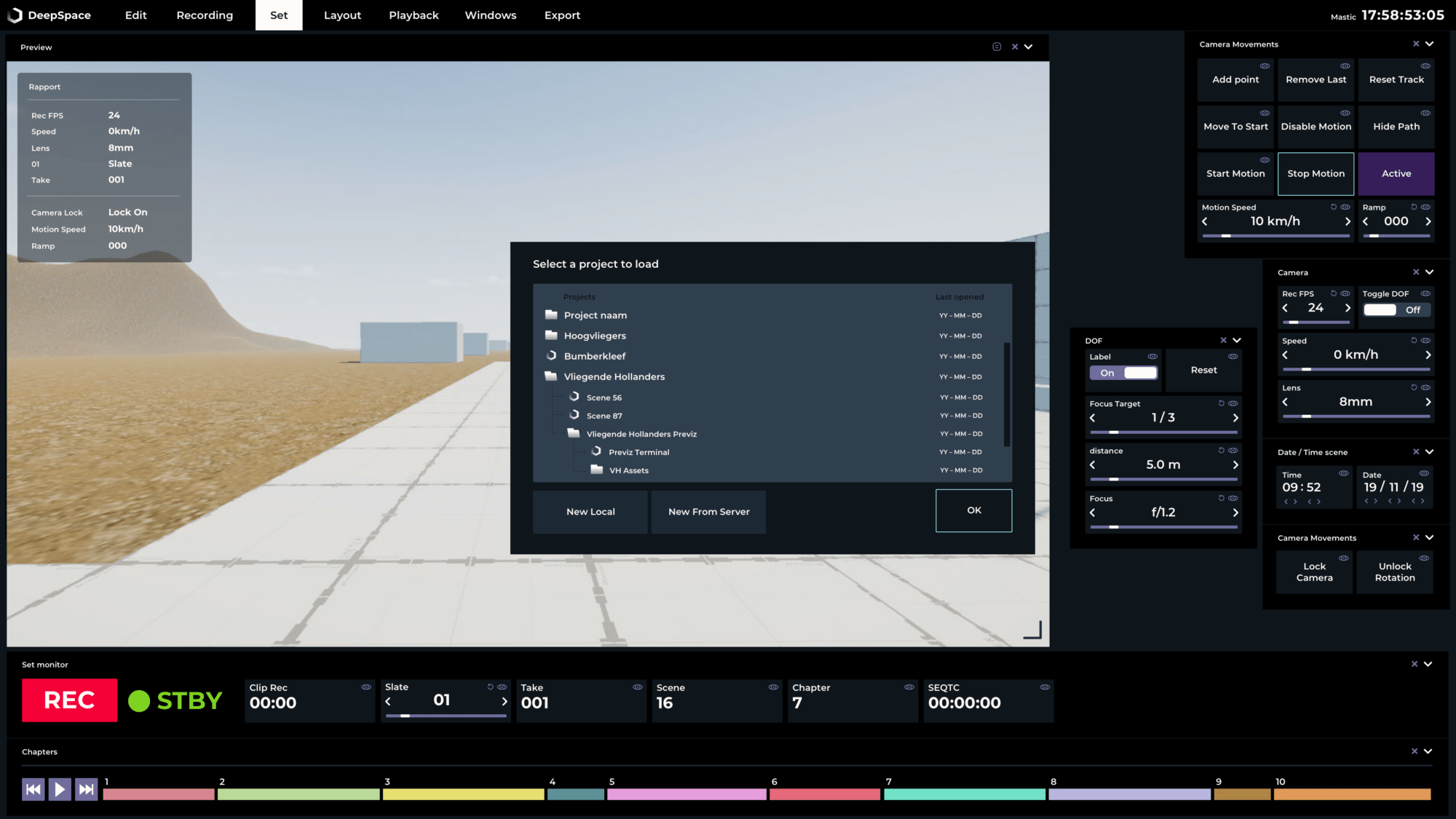Open Preview panel options circle icon
This screenshot has height=819, width=1456.
point(997,47)
